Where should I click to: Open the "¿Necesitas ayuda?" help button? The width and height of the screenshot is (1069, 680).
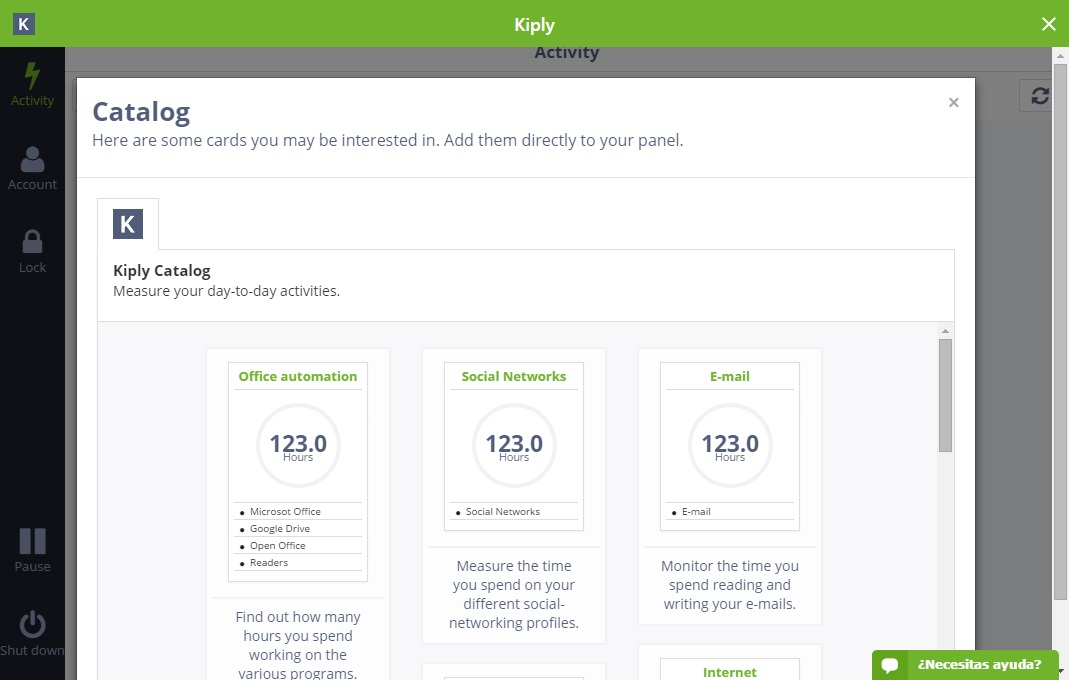(x=978, y=664)
